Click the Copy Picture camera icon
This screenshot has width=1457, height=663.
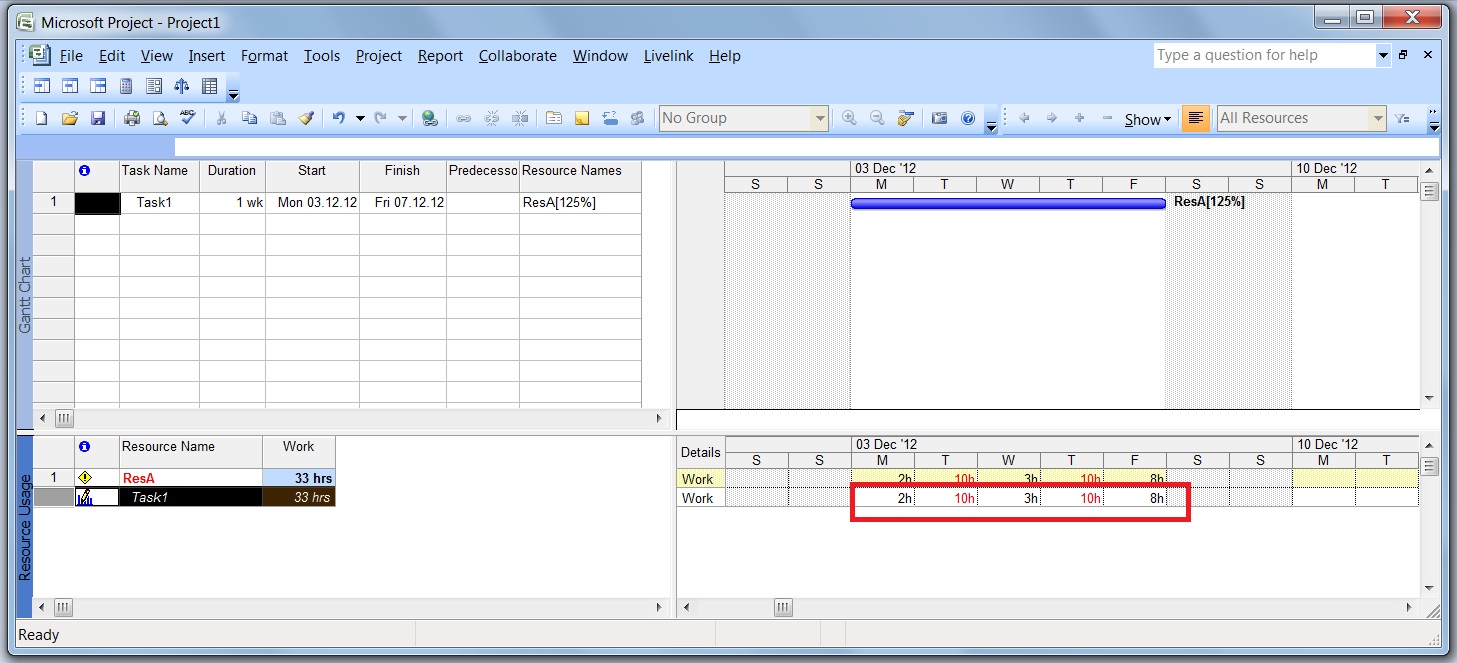tap(939, 118)
